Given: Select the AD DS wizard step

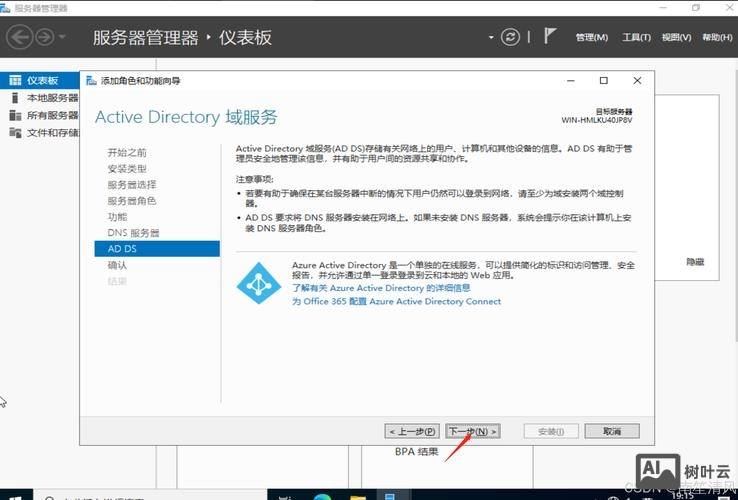Looking at the screenshot, I should (x=157, y=249).
